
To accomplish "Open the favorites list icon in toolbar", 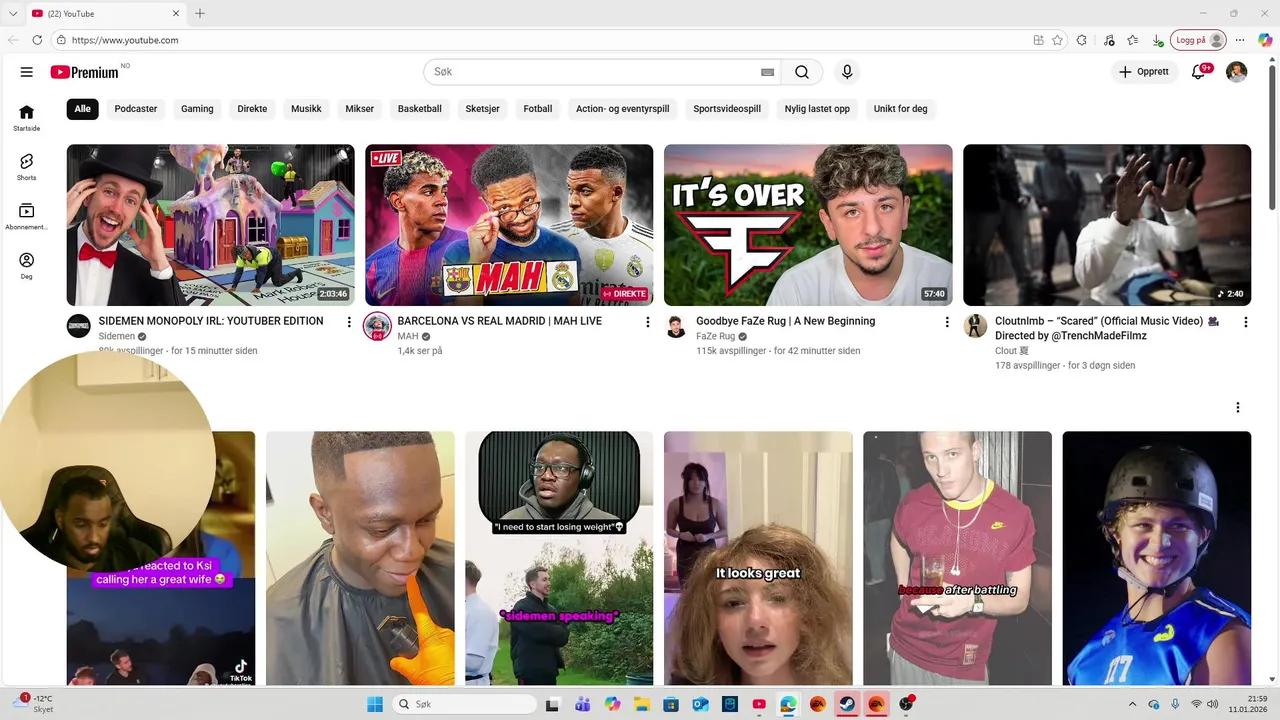I will [x=1133, y=40].
